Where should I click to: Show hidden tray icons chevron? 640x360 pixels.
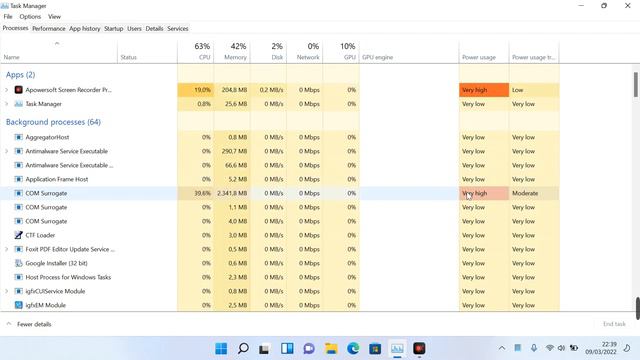point(502,348)
